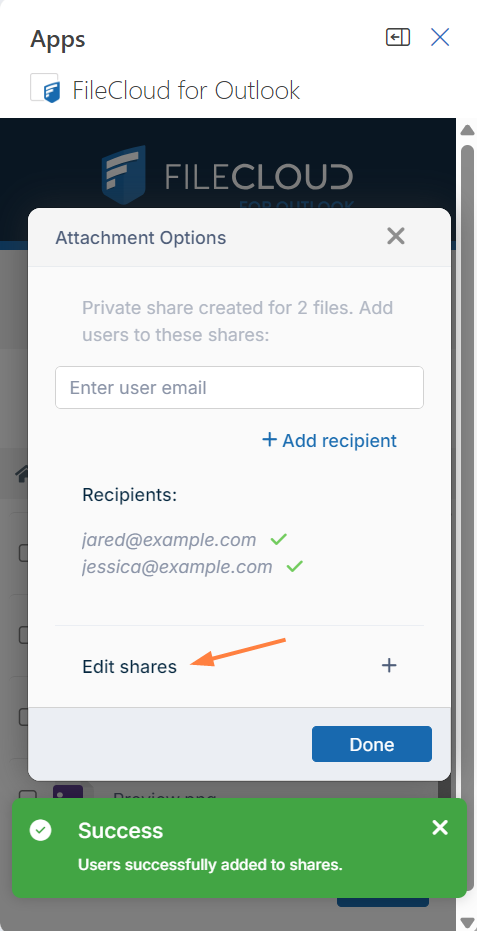Select recipient jessica@example.com
The width and height of the screenshot is (477, 931).
pyautogui.click(x=177, y=566)
